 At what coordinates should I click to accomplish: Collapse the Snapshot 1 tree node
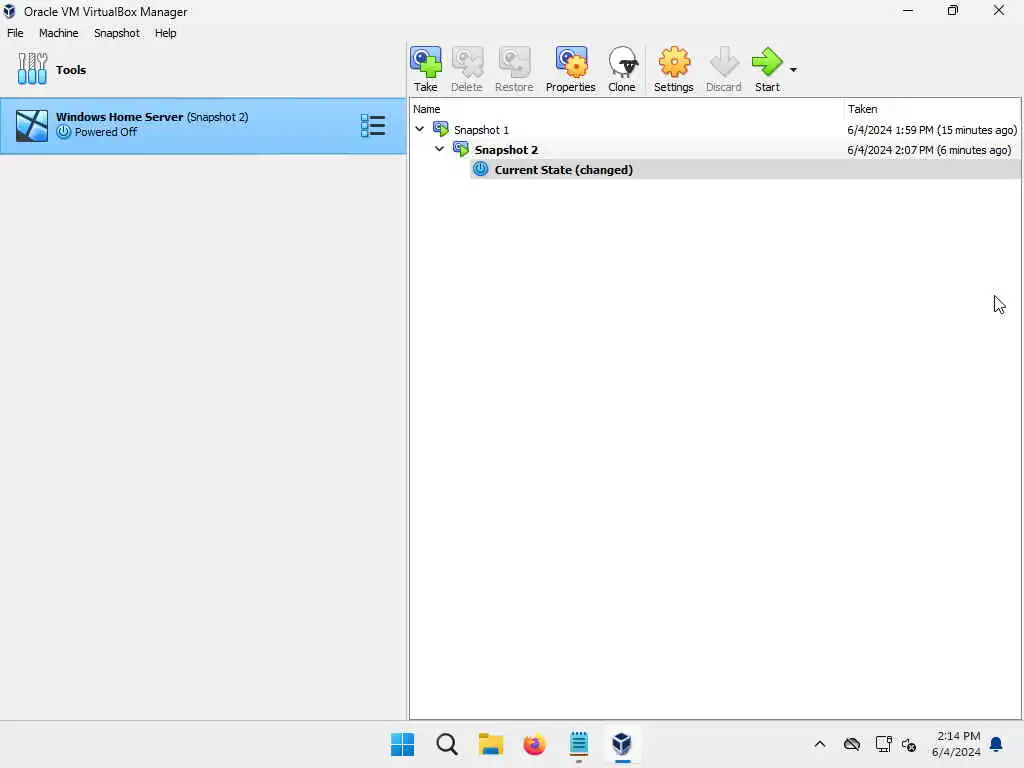(419, 129)
